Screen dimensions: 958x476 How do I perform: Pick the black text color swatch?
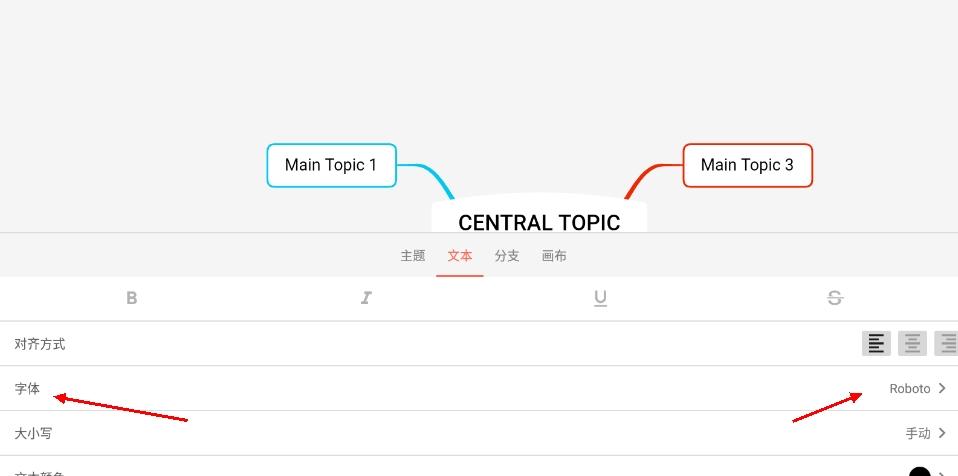coord(919,472)
